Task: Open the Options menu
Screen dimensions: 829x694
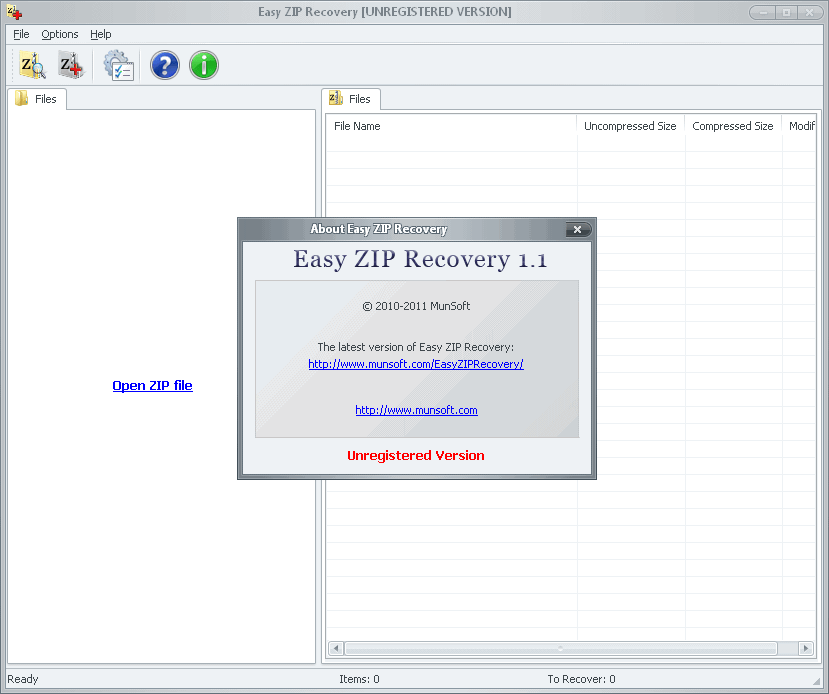Action: point(59,34)
